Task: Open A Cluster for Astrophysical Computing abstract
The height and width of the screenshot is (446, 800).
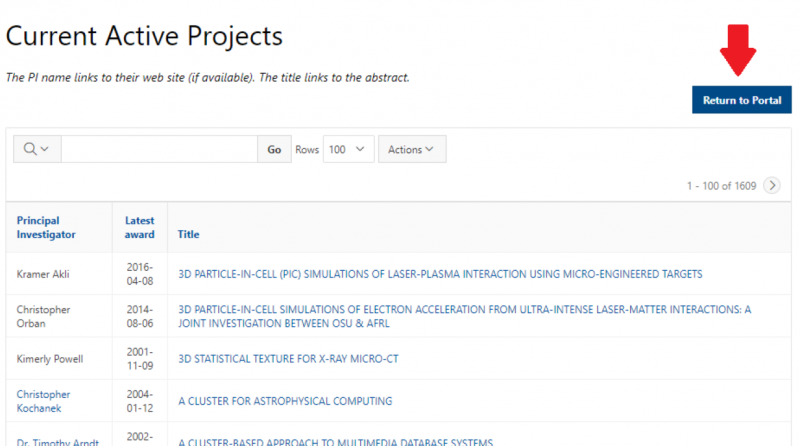Action: (x=285, y=401)
